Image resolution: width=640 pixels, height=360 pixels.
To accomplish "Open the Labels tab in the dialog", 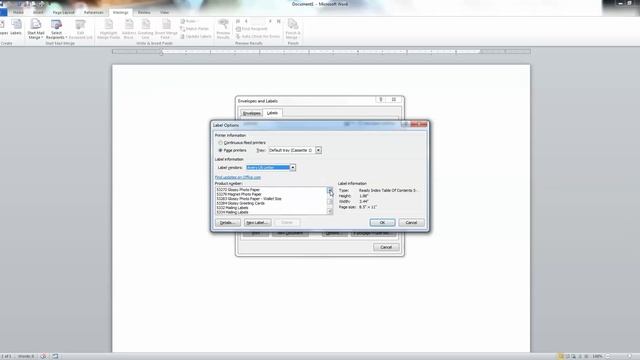I will [272, 113].
